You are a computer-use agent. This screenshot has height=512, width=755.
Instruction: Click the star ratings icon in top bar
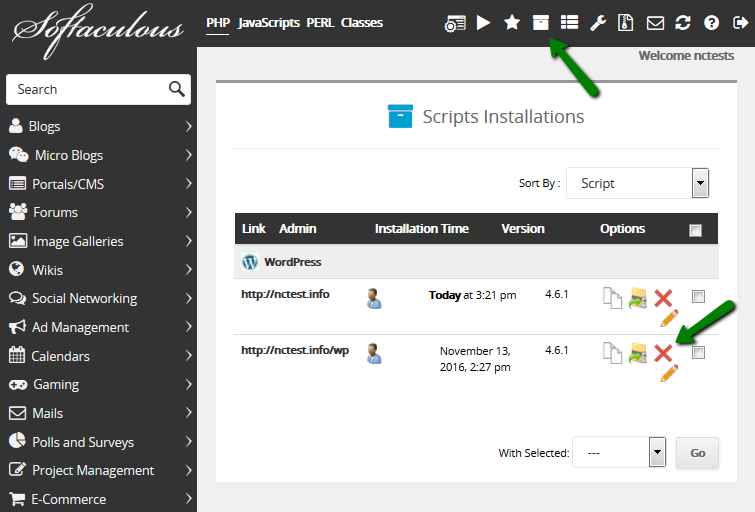512,22
